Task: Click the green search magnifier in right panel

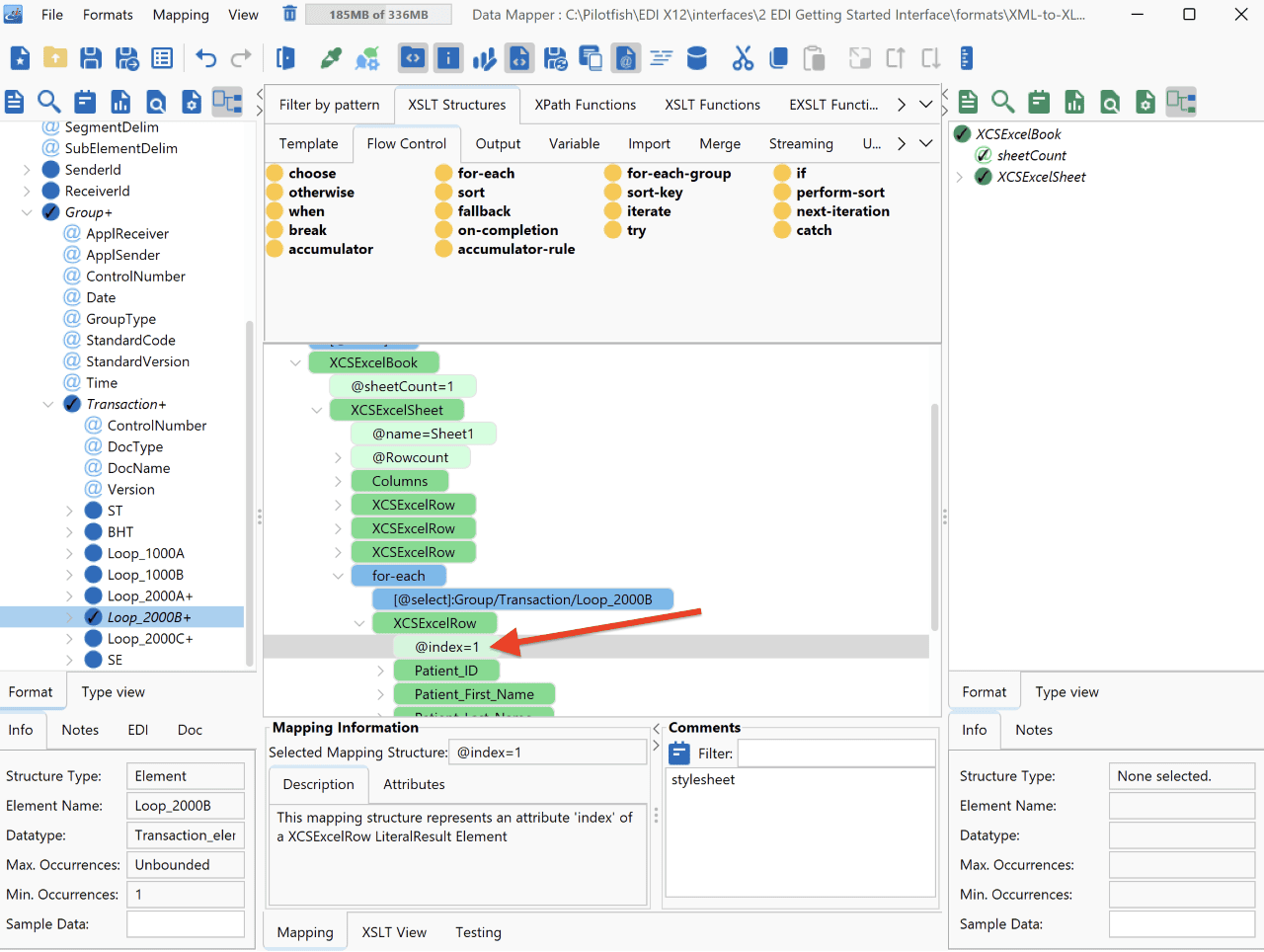Action: [1003, 102]
